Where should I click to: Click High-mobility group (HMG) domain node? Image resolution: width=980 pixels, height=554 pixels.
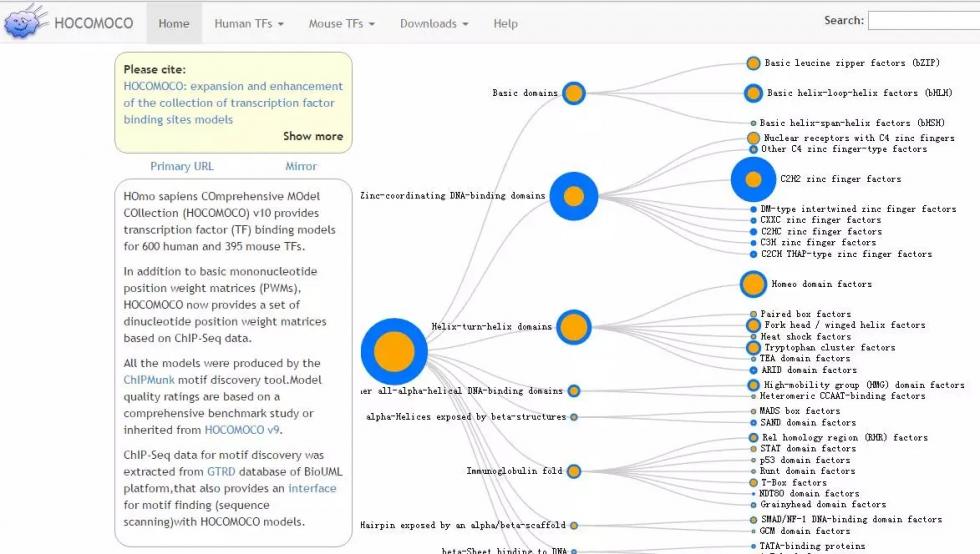(753, 385)
